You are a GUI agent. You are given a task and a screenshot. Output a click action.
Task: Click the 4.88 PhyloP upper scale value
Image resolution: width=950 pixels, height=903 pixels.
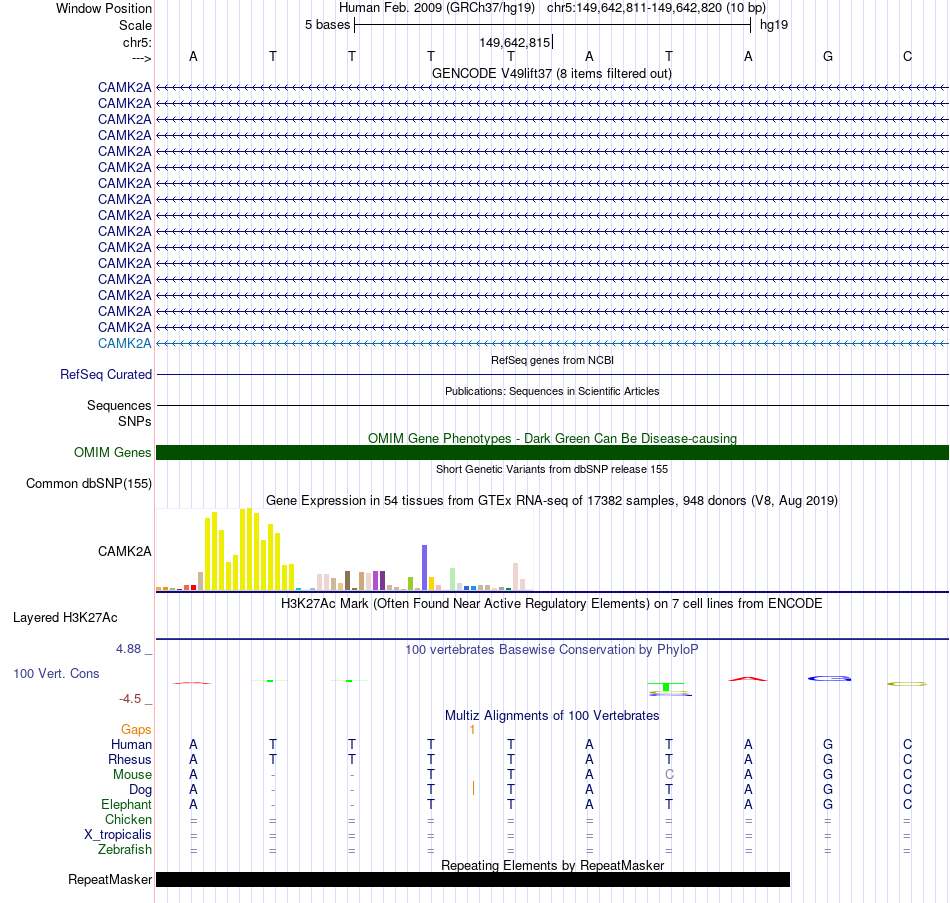coord(128,649)
